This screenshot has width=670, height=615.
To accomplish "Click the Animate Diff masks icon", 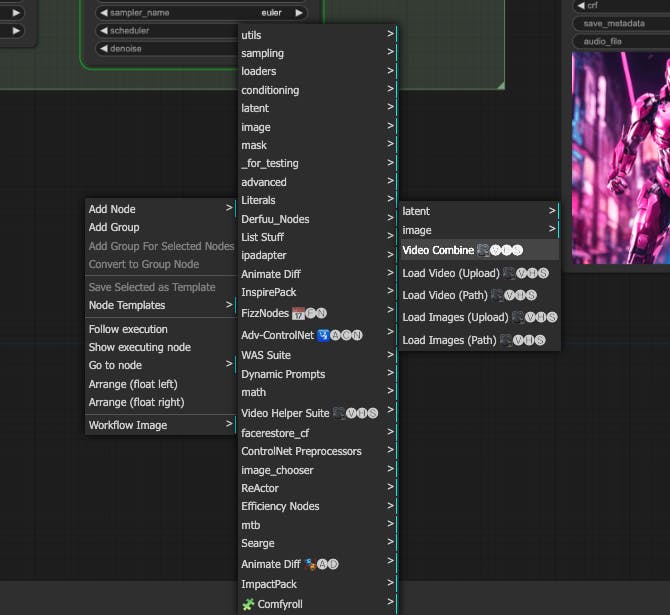I will pos(310,564).
